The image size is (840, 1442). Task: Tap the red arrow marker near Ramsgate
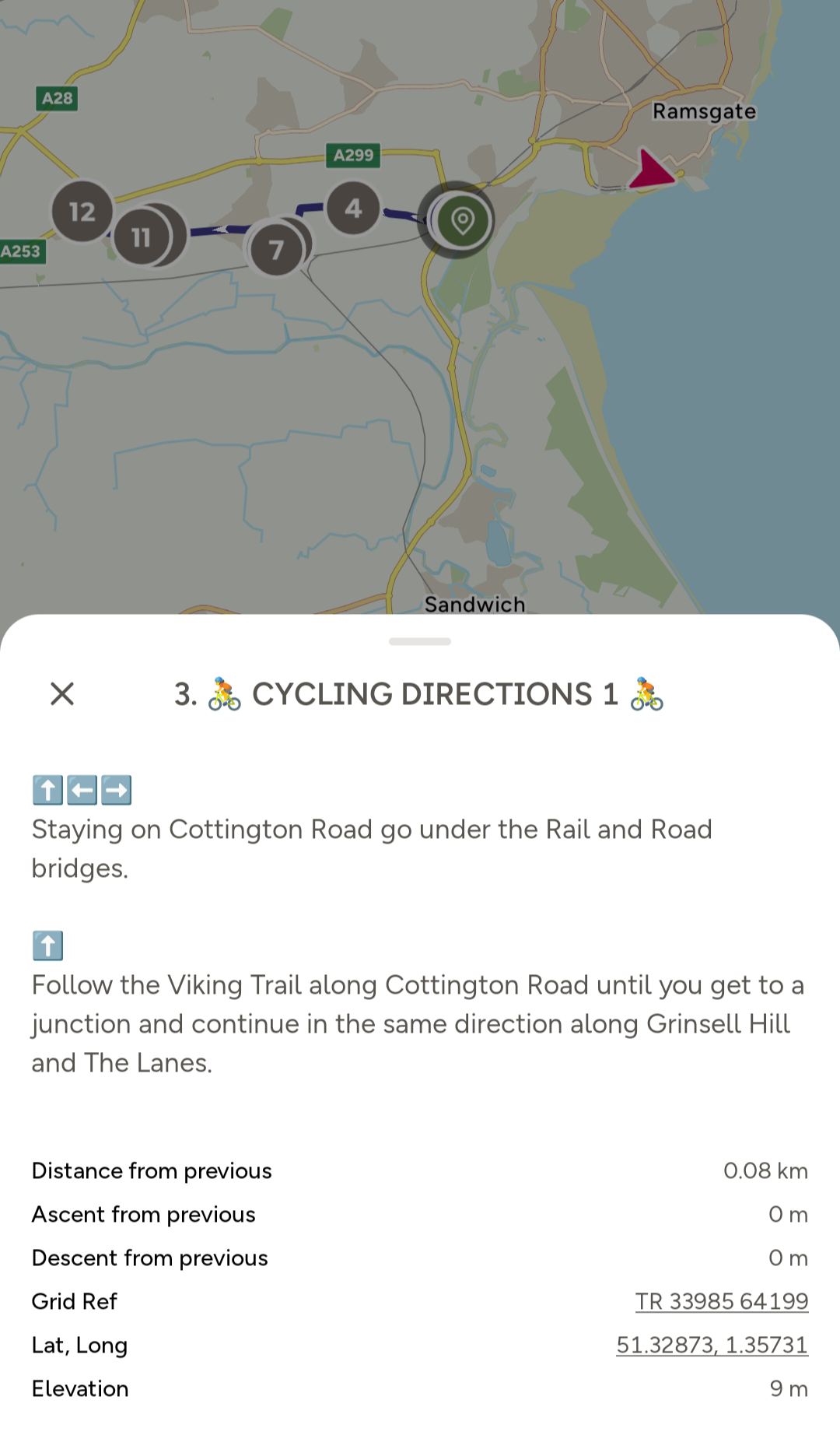coord(650,170)
